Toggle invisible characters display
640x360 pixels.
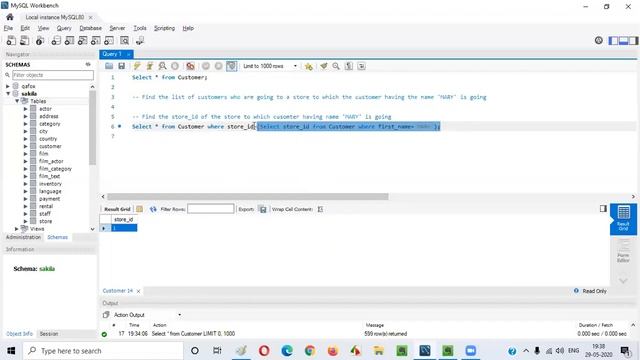tap(349, 66)
